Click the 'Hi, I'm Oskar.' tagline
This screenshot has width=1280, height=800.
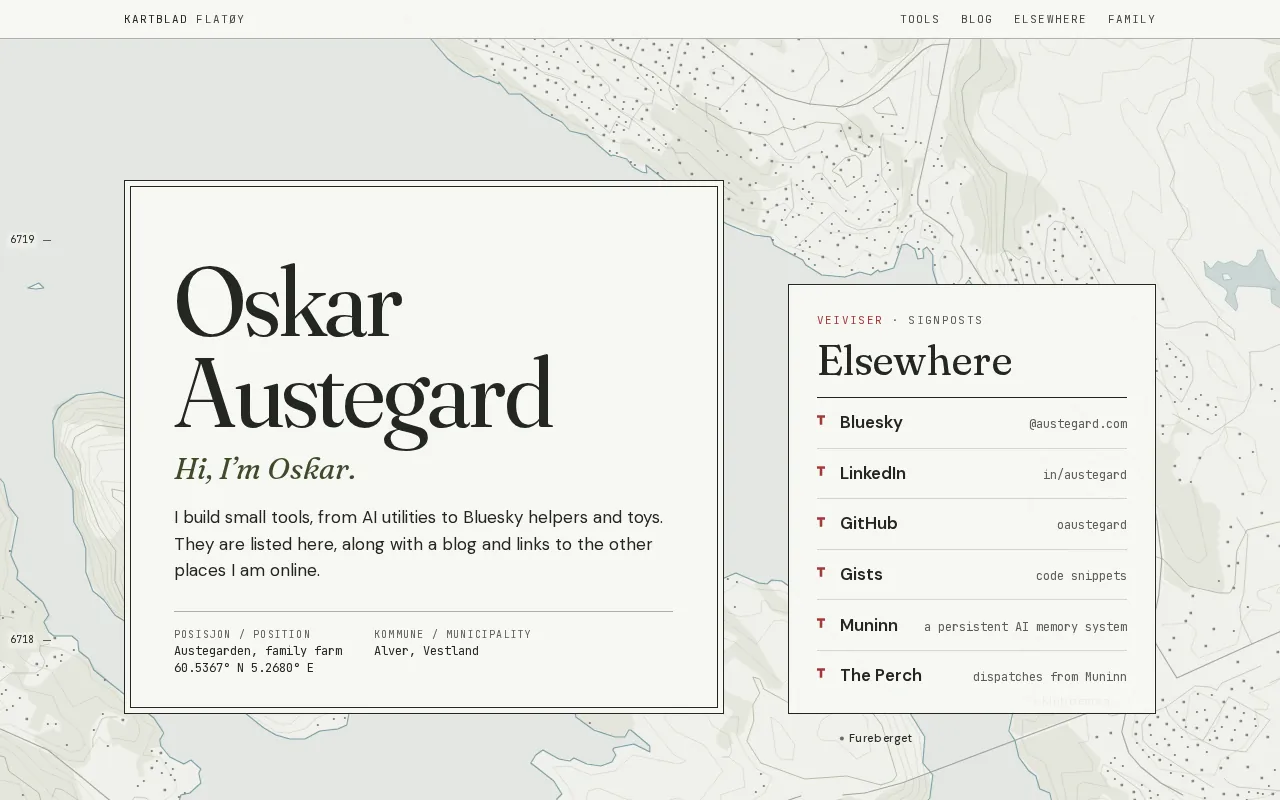click(x=265, y=469)
